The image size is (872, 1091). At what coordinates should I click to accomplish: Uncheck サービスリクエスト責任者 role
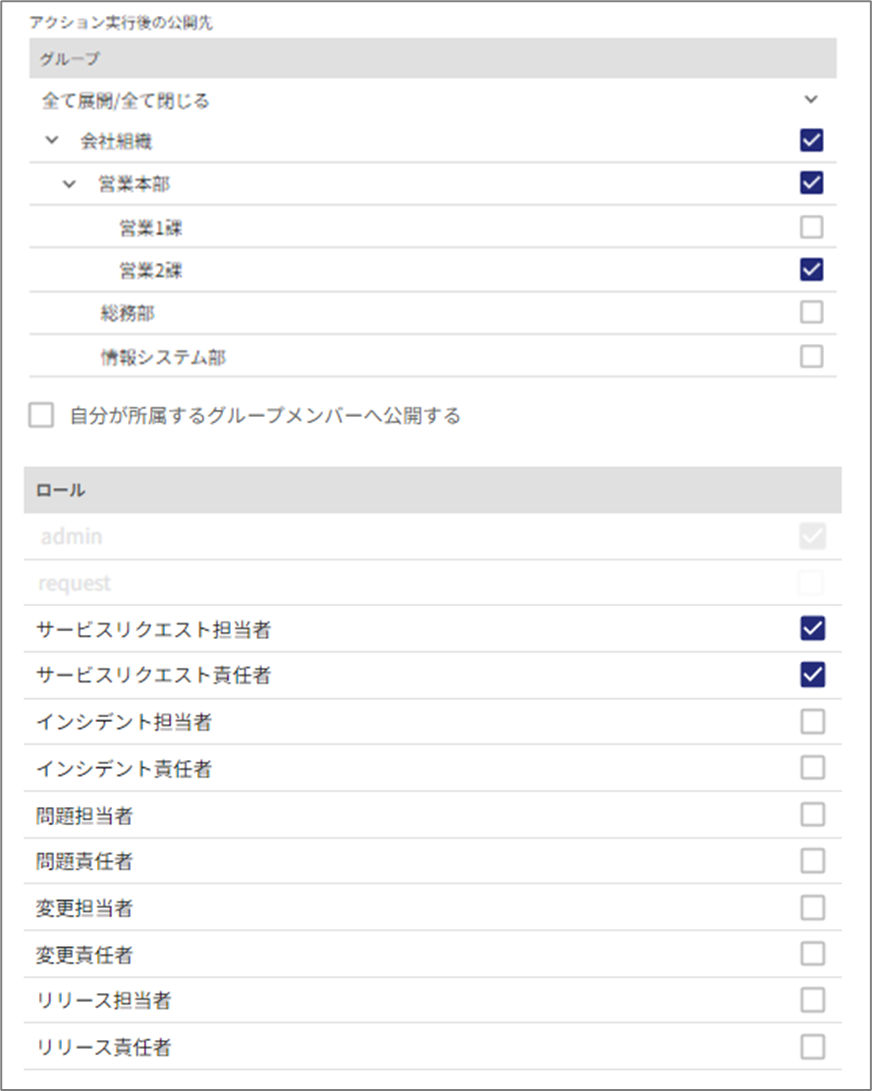pos(812,675)
